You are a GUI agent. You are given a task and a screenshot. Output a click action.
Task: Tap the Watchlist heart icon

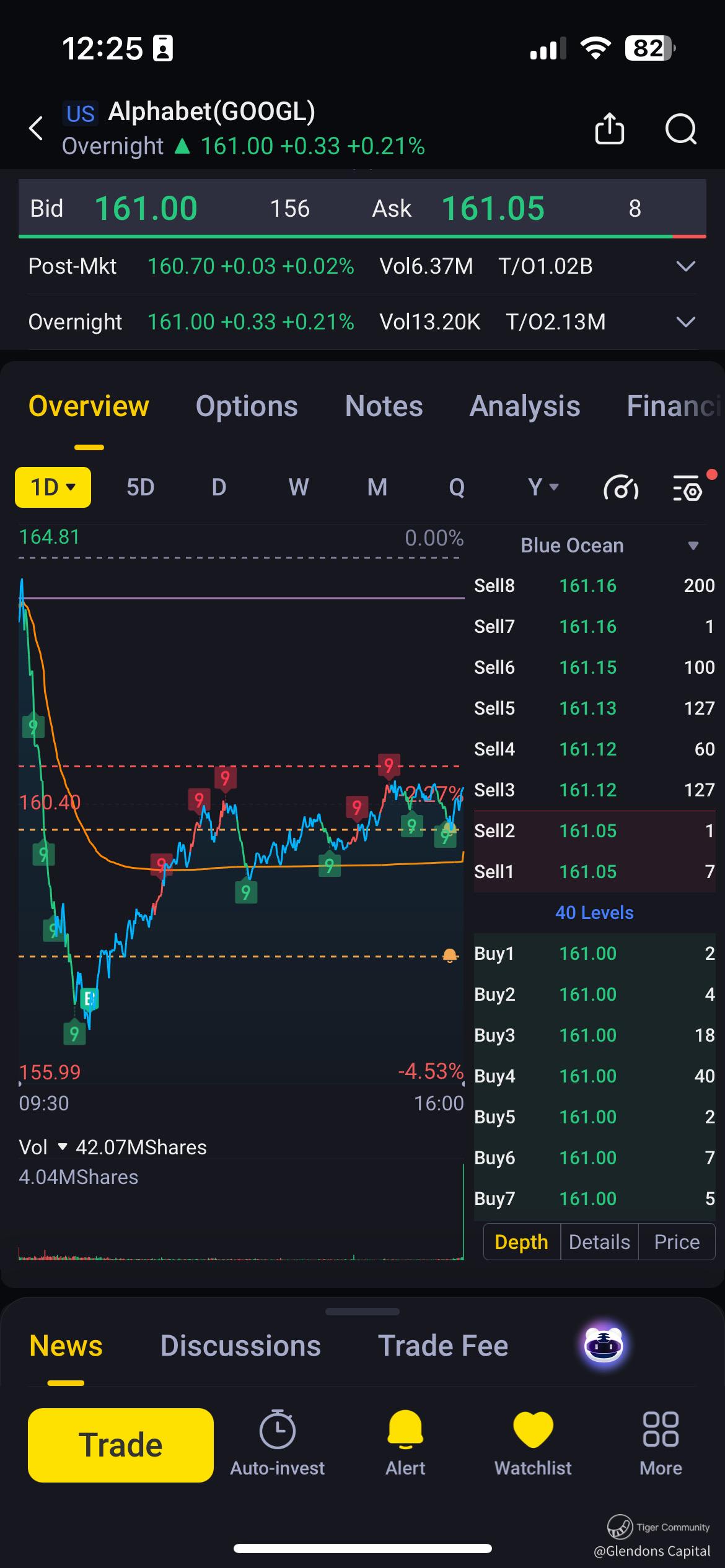[533, 1430]
